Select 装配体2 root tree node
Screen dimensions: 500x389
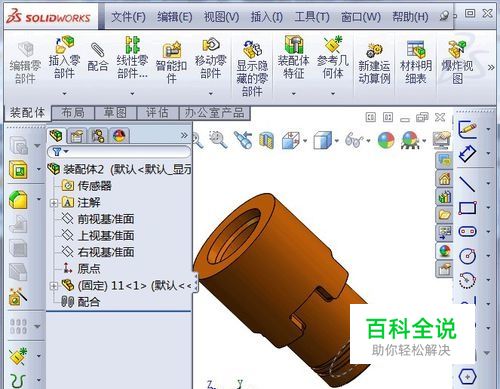(120, 170)
